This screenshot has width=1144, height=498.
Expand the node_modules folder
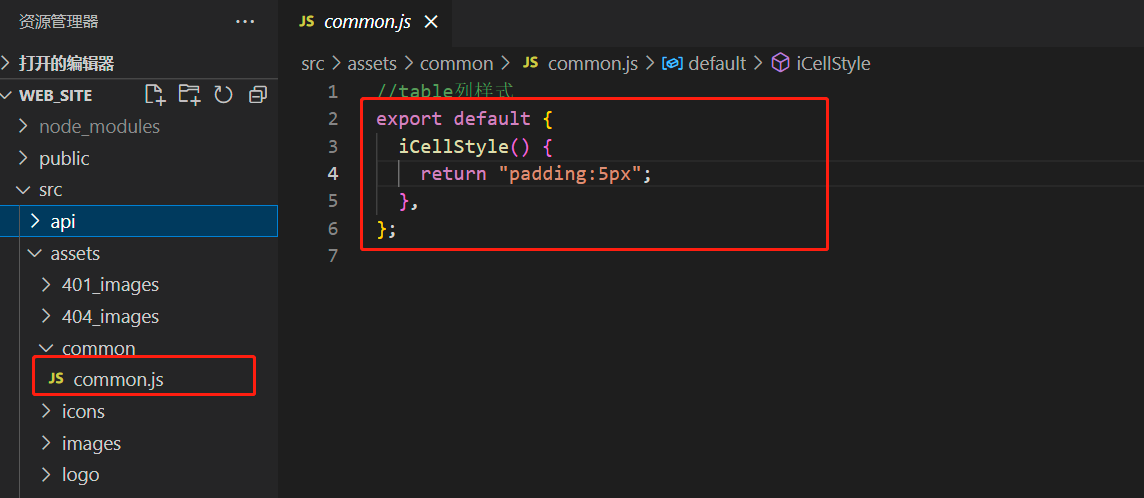tap(99, 127)
